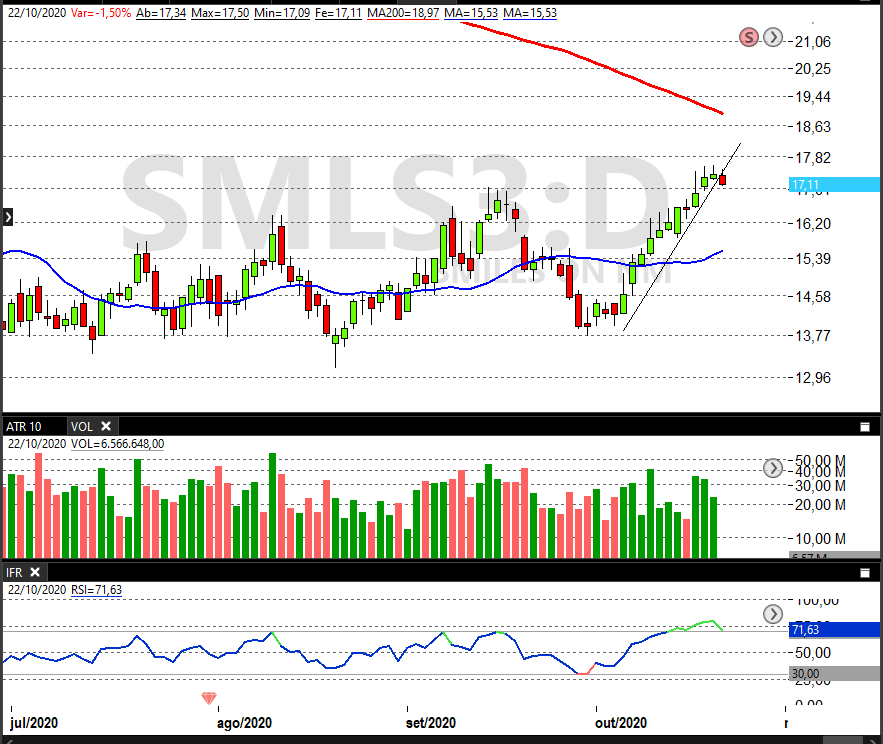Click the RSI 71,63 value marker

832,630
